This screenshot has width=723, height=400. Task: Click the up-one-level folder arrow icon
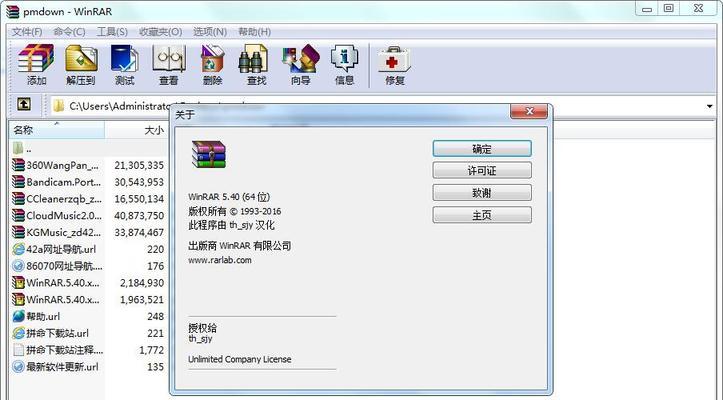(24, 104)
